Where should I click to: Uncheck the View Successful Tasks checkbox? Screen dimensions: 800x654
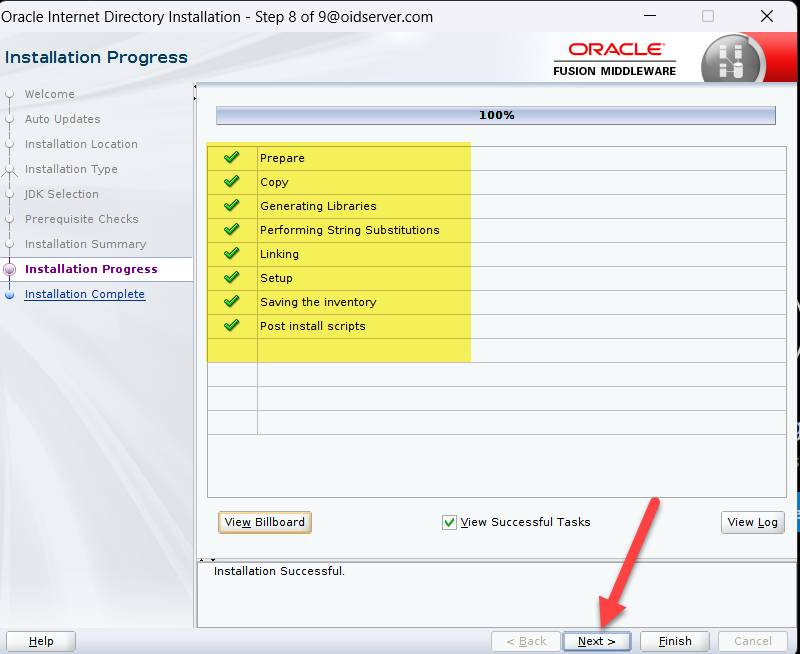coord(449,522)
